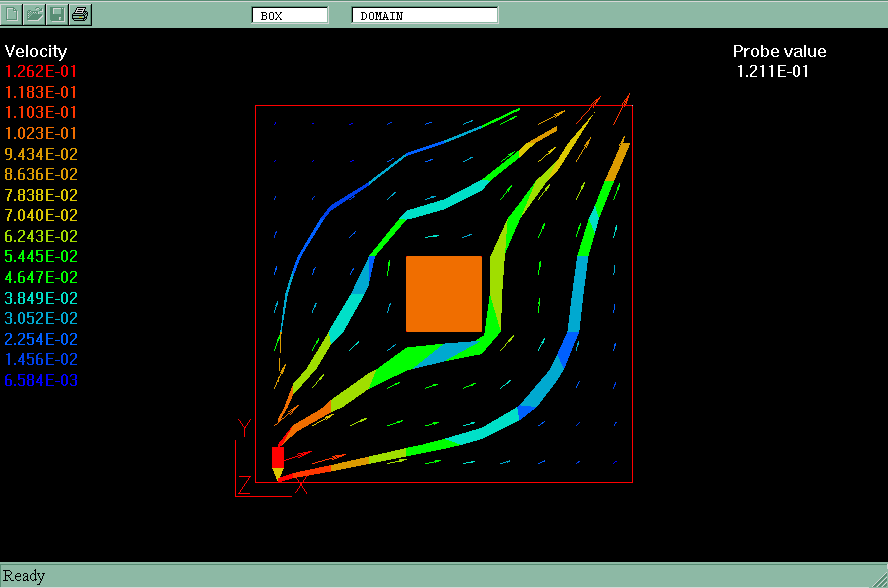Click the 3.052E-02 cyan legend value

[x=41, y=319]
